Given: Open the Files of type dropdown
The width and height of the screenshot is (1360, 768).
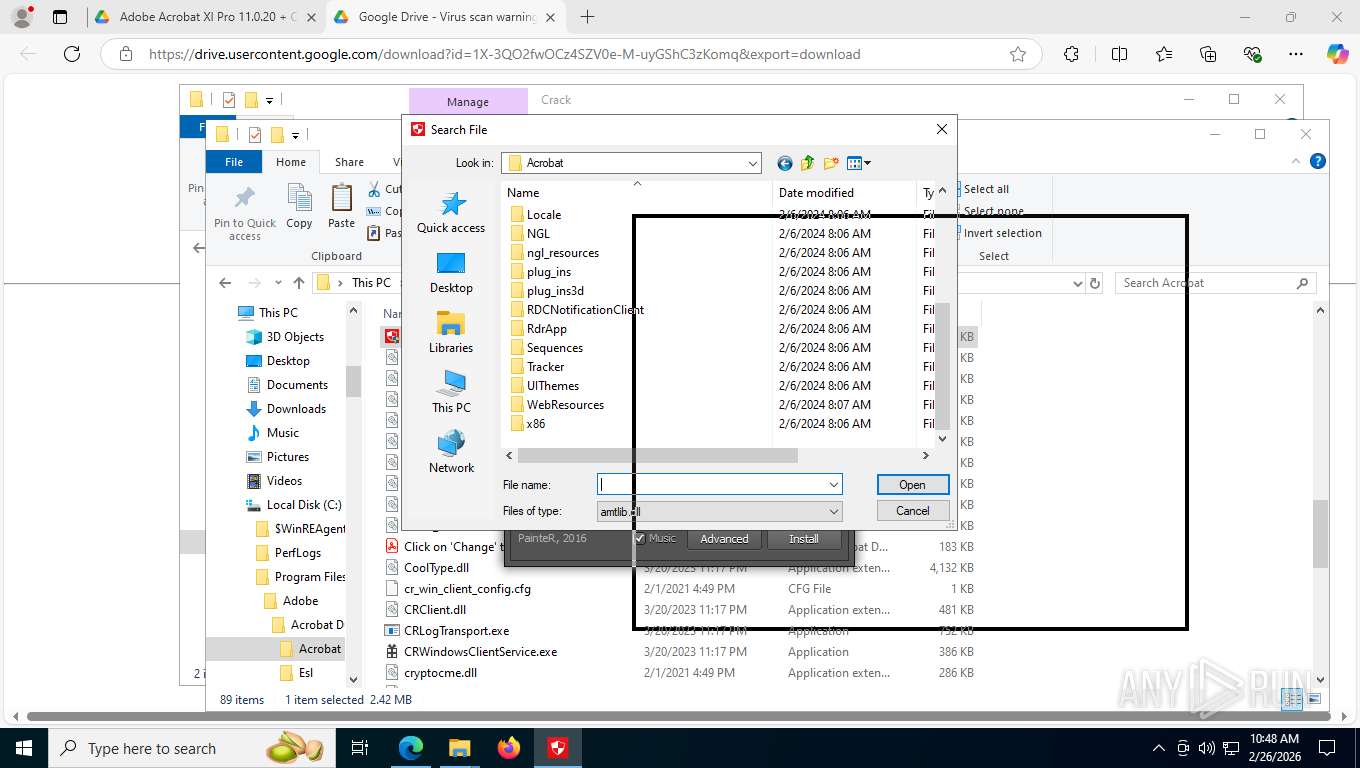Looking at the screenshot, I should 833,511.
